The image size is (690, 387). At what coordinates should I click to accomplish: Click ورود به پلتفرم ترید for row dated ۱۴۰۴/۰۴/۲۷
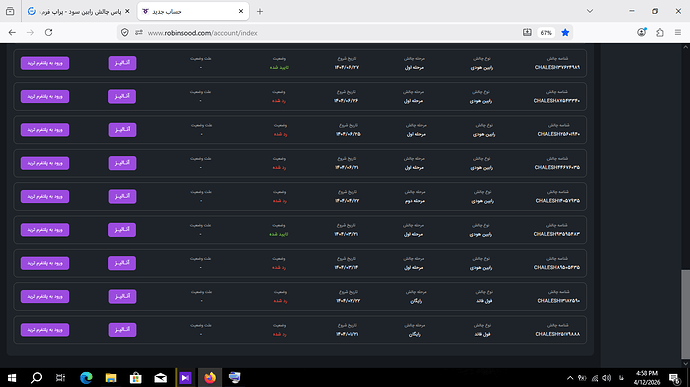tap(45, 63)
